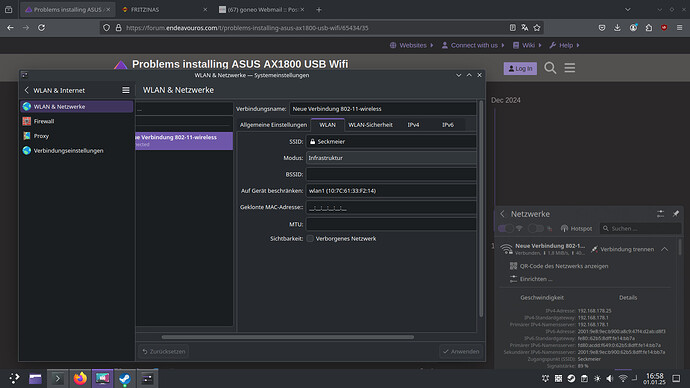Viewport: 690px width, 388px height.
Task: Click the Verbindungsname input field
Action: coord(383,109)
